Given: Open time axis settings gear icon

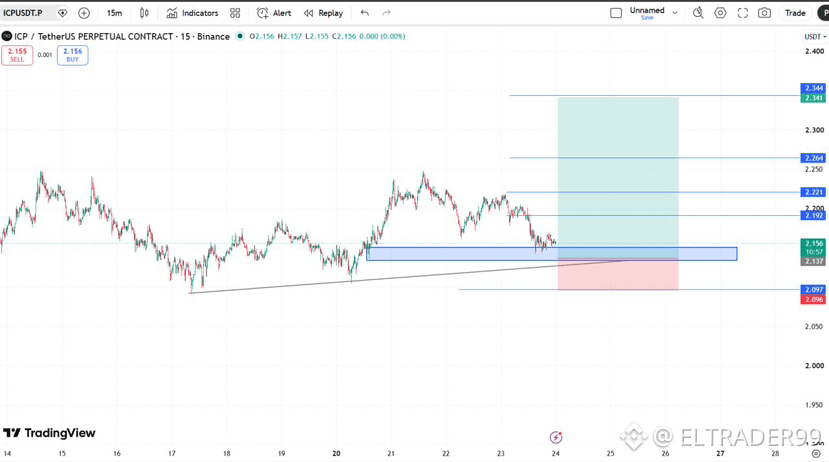Looking at the screenshot, I should coord(816,454).
